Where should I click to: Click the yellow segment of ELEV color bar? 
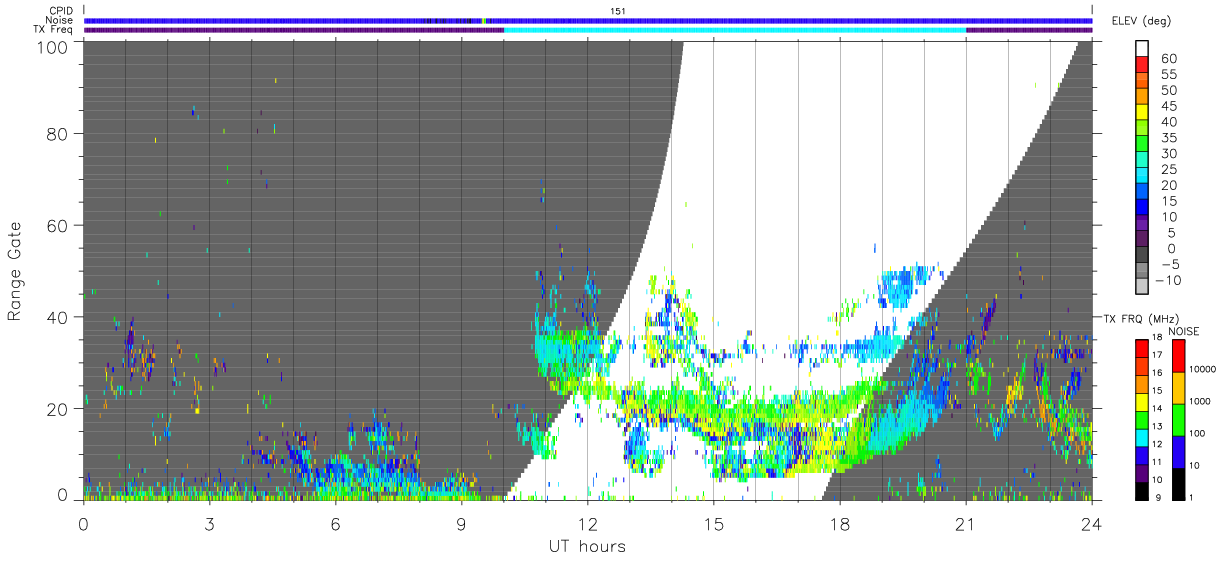(1143, 113)
